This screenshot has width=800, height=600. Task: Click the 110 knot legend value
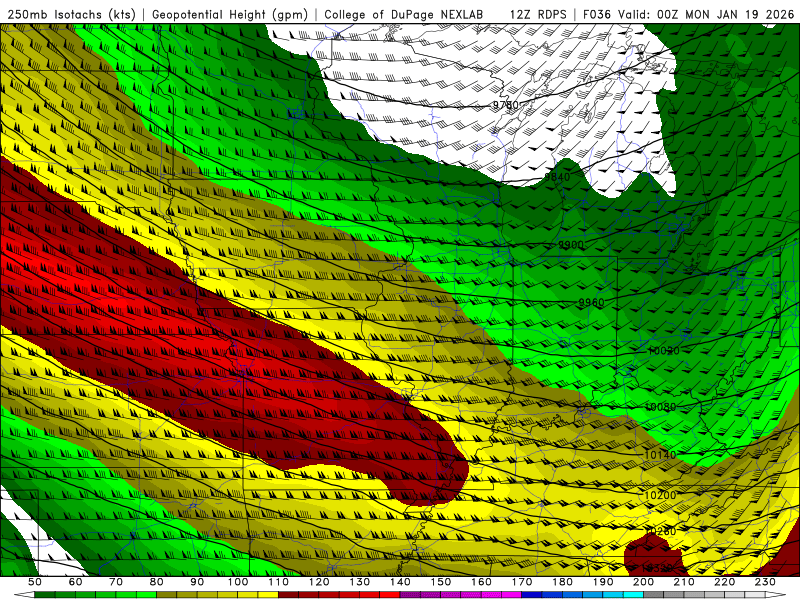point(279,582)
